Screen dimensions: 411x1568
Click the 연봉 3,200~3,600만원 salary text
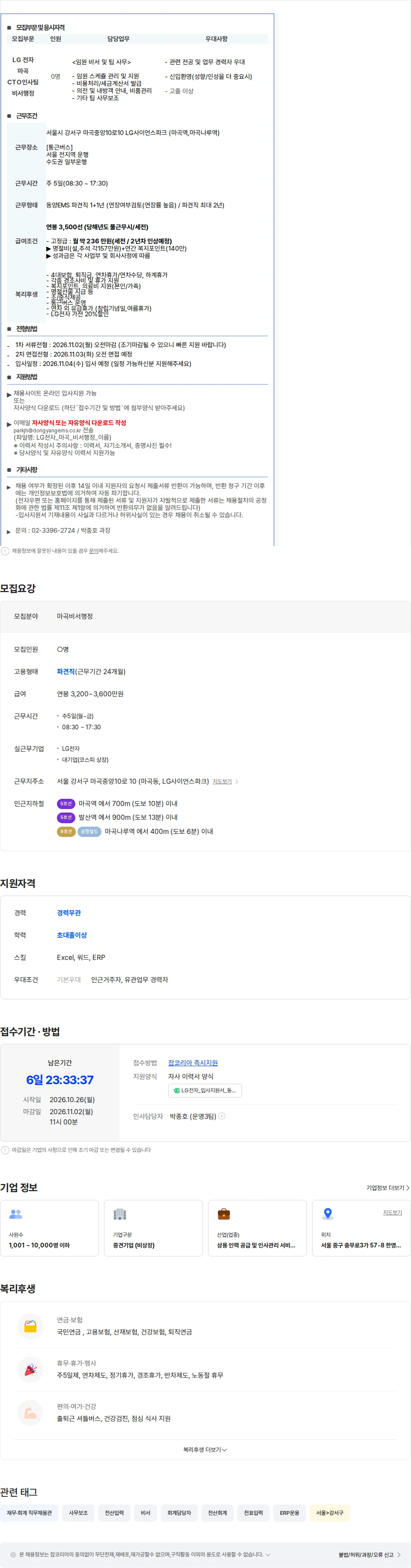90,694
